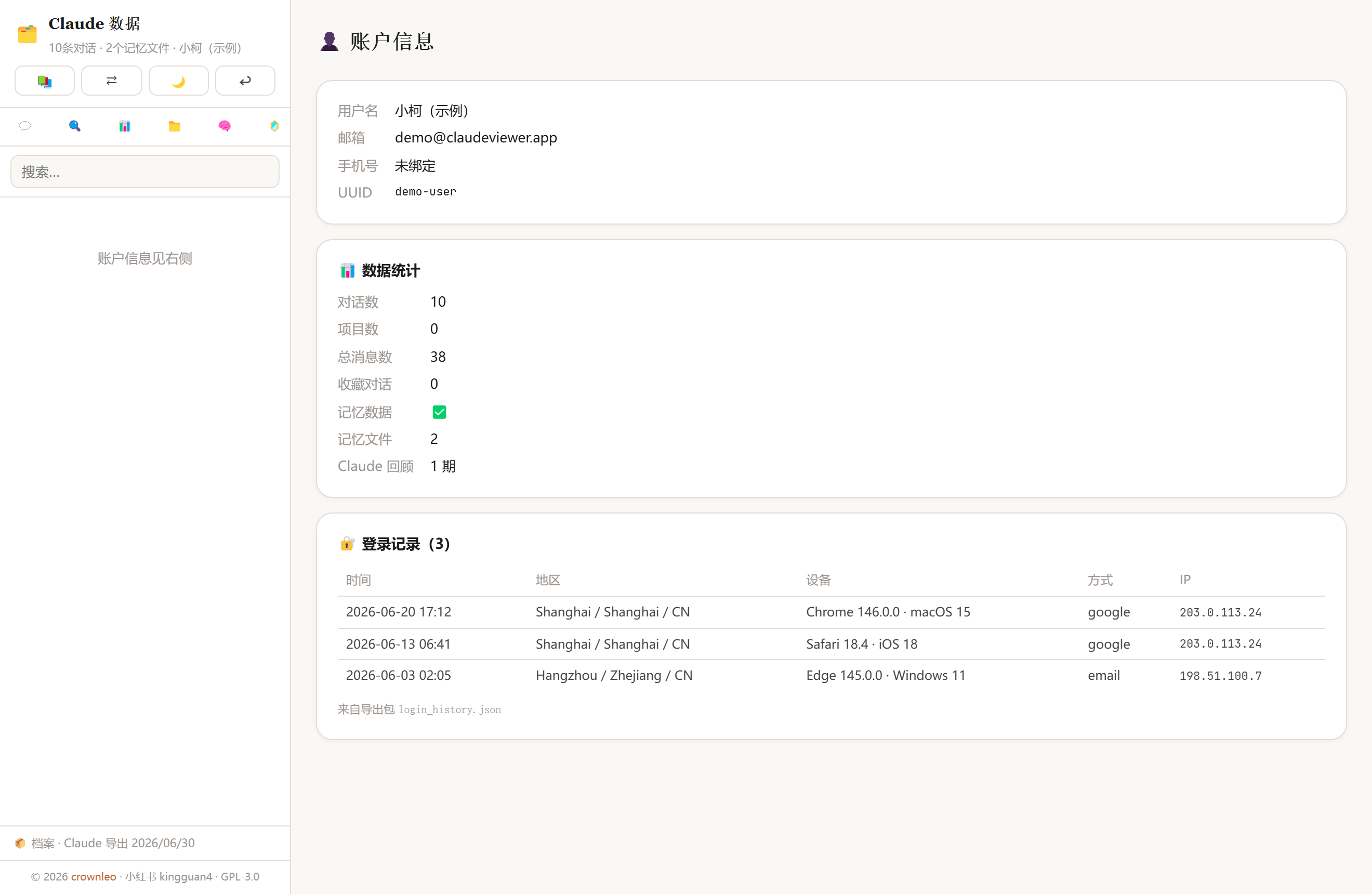
Task: Click the UUID value demo-user
Action: (426, 191)
